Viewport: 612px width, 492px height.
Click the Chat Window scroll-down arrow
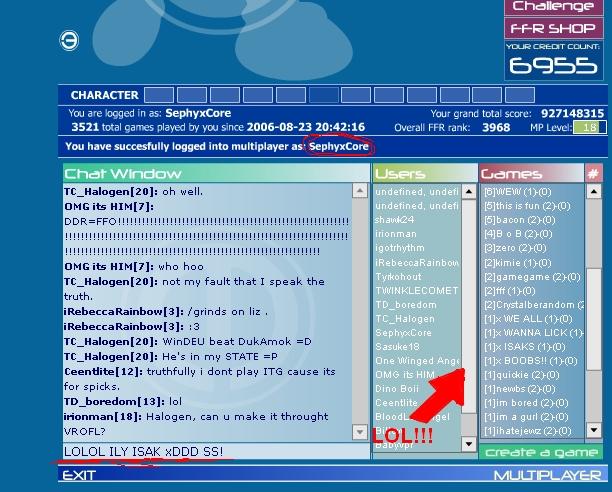pos(360,433)
